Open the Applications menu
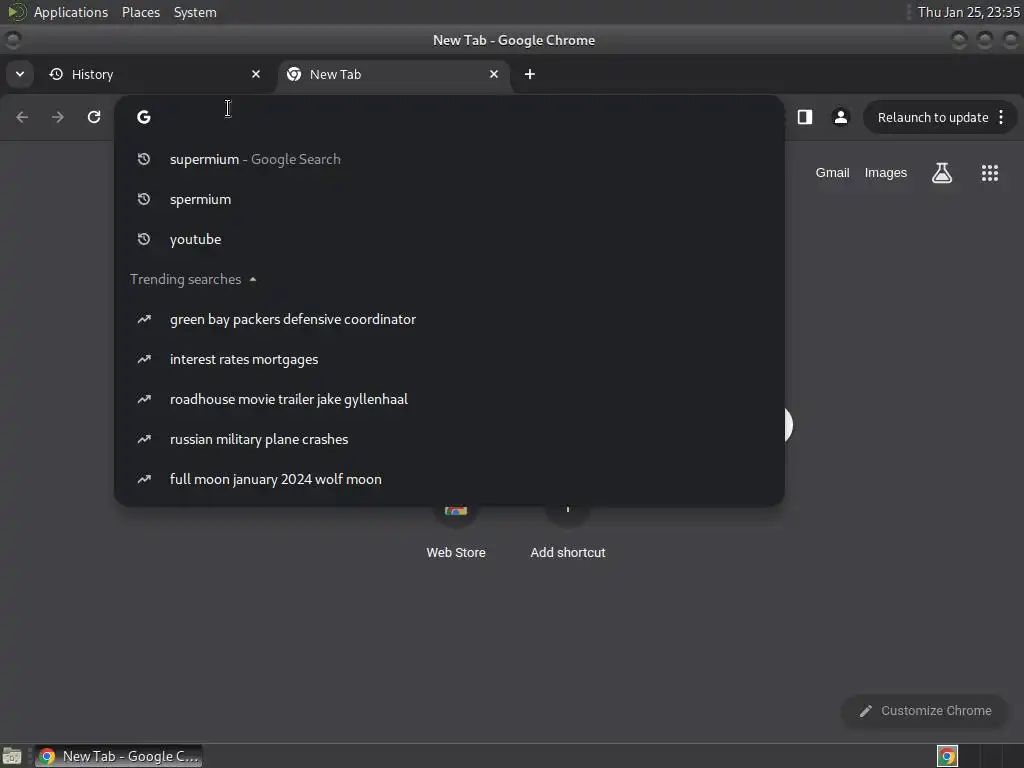The width and height of the screenshot is (1024, 768). click(x=71, y=12)
